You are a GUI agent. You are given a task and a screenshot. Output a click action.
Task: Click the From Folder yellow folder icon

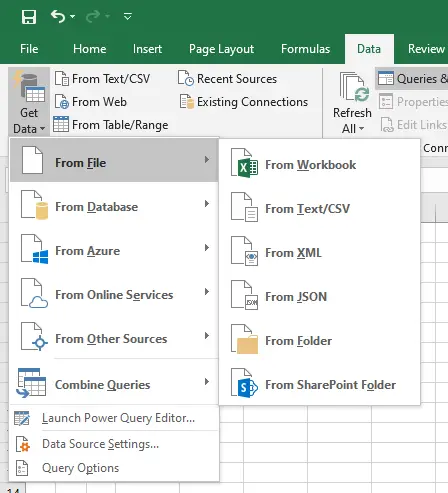[247, 344]
